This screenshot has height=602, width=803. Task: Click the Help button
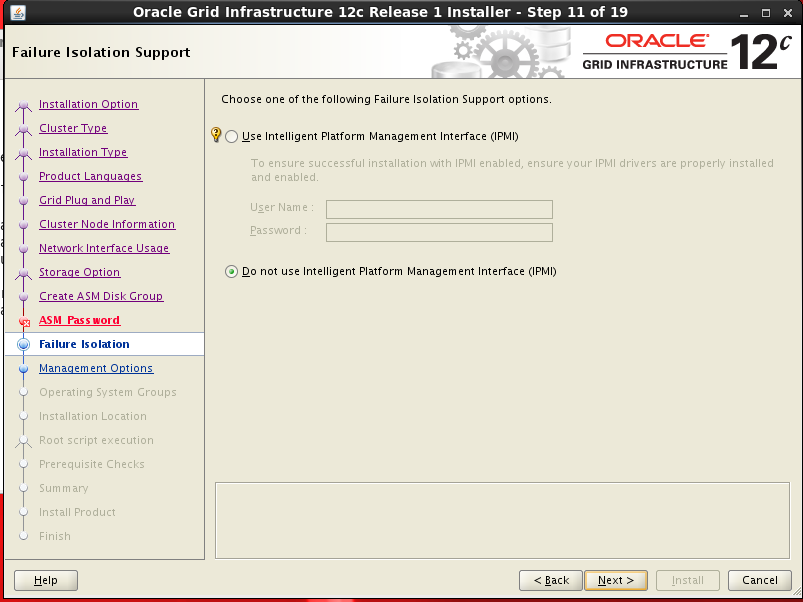pyautogui.click(x=46, y=580)
